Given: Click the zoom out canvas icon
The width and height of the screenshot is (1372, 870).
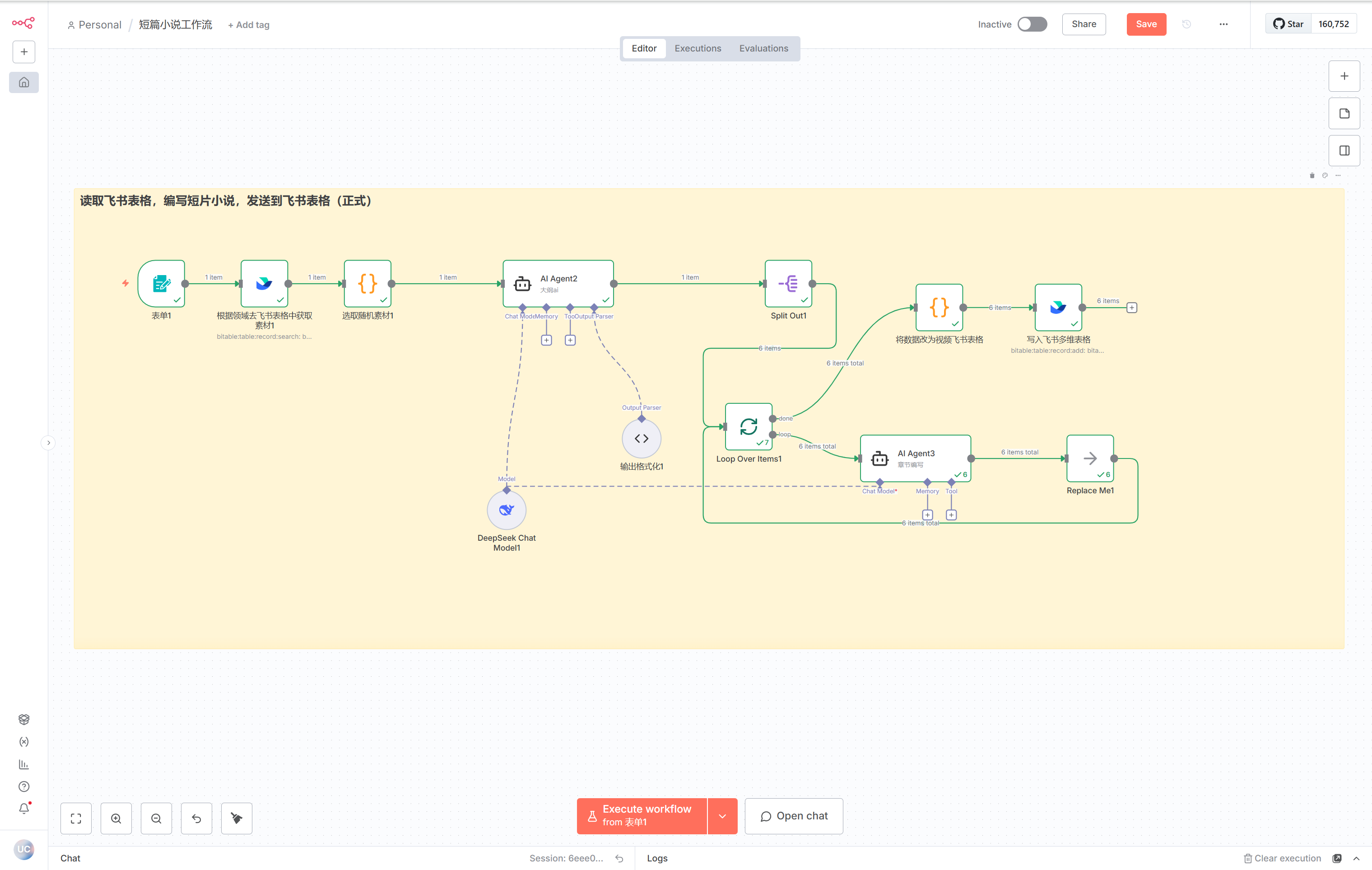Looking at the screenshot, I should click(156, 818).
